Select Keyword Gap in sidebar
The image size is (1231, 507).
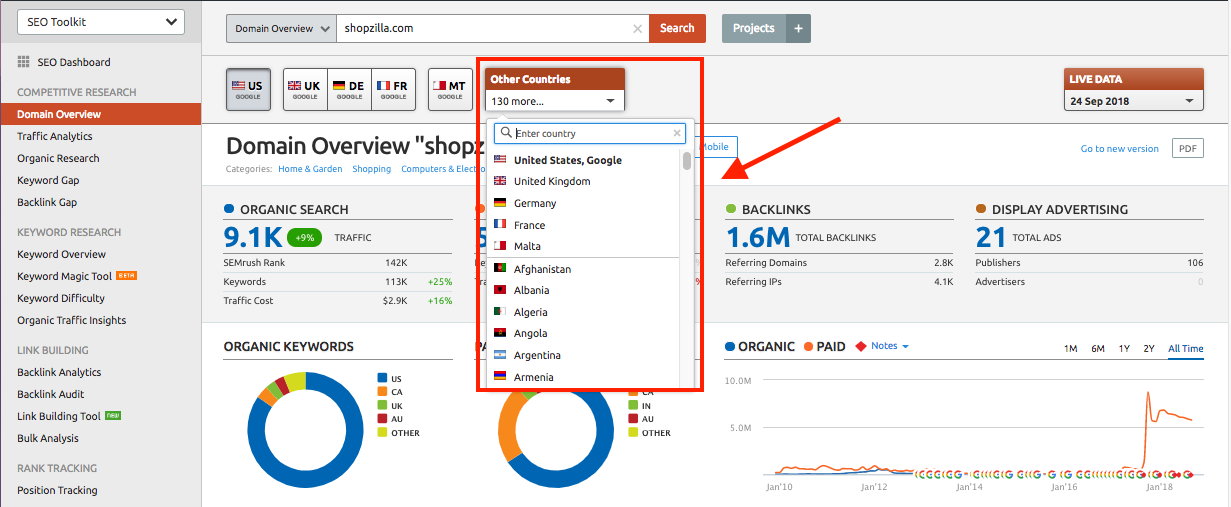(48, 180)
